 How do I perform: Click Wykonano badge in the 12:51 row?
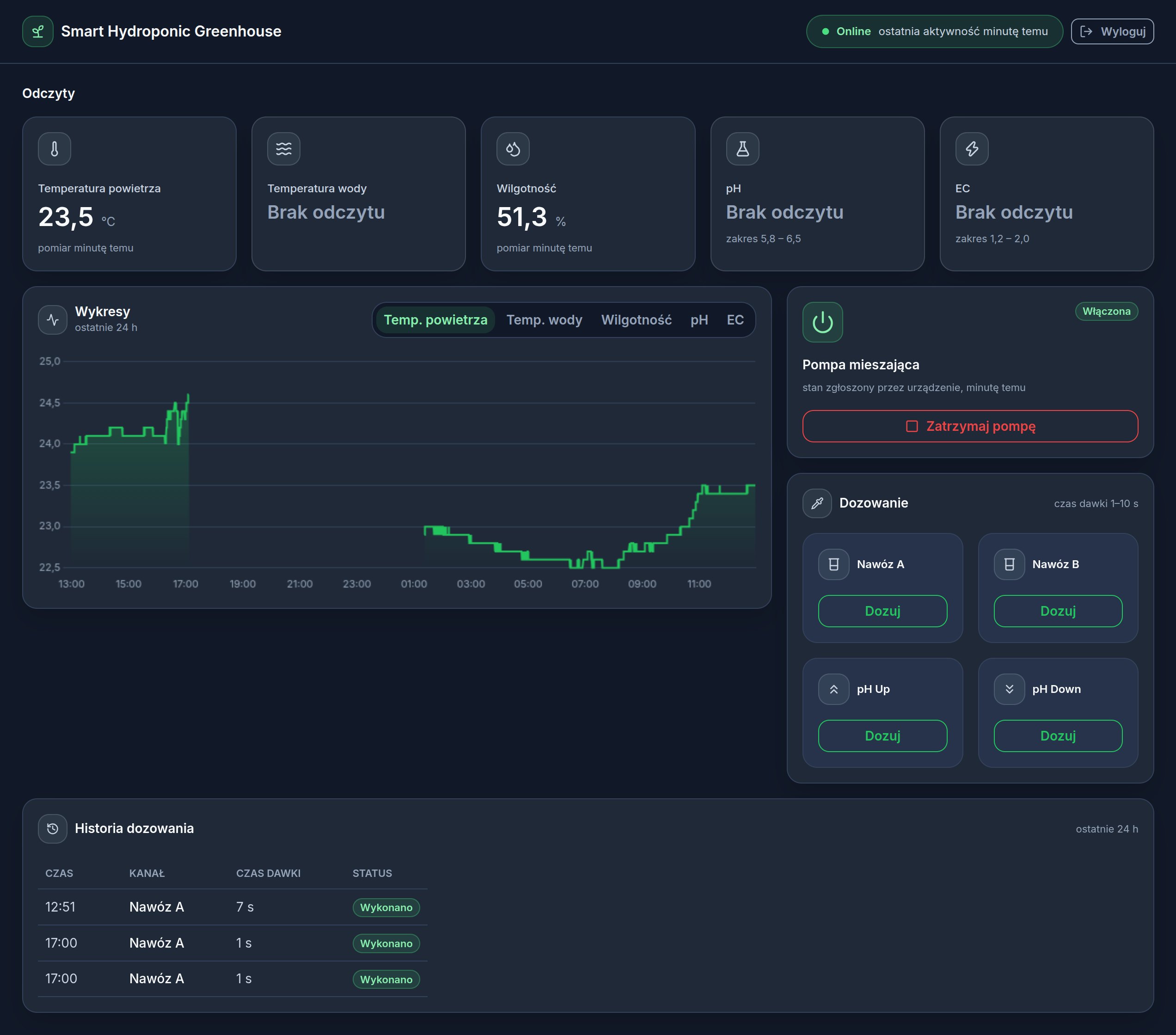386,908
